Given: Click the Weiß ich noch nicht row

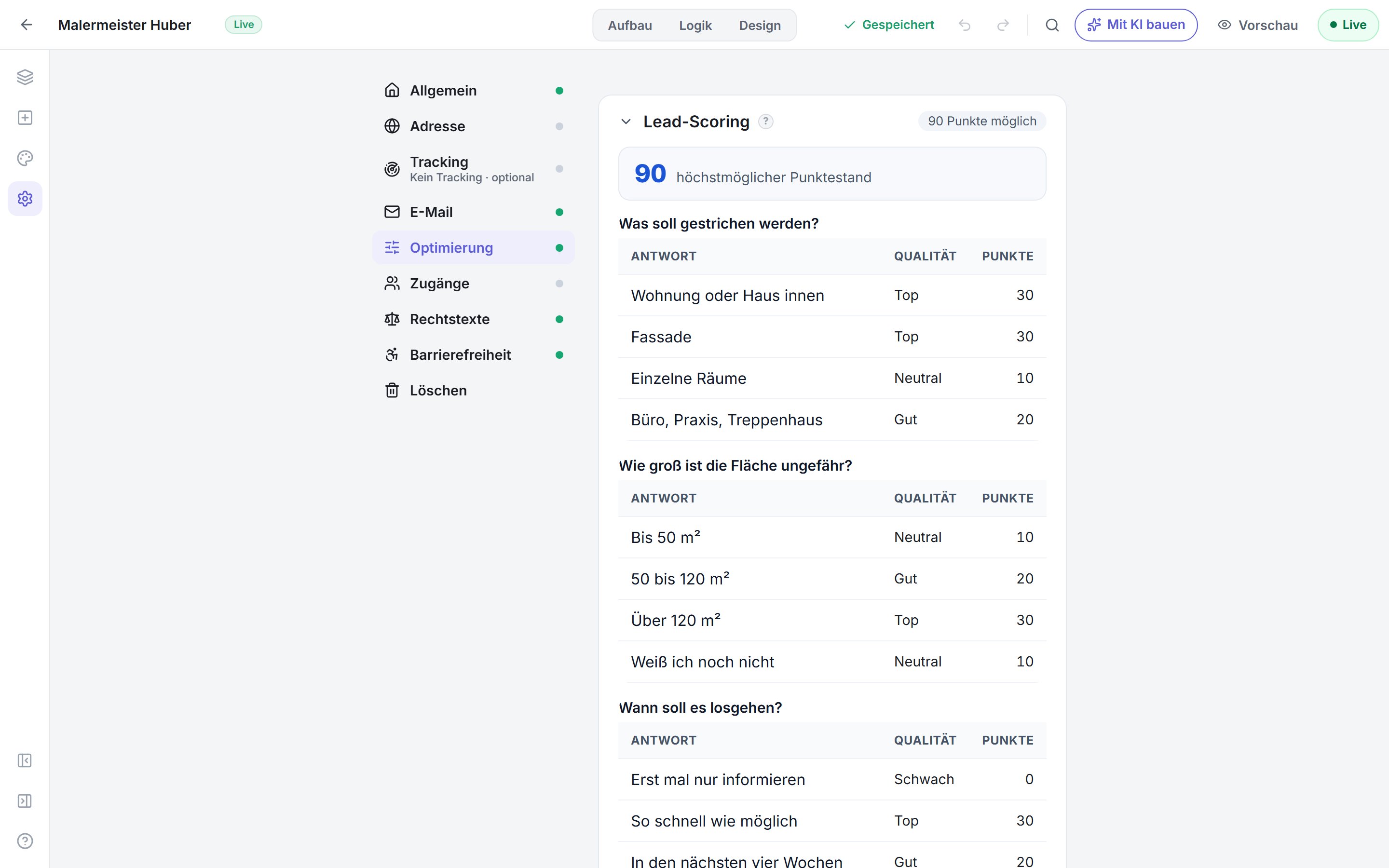Looking at the screenshot, I should (x=832, y=662).
